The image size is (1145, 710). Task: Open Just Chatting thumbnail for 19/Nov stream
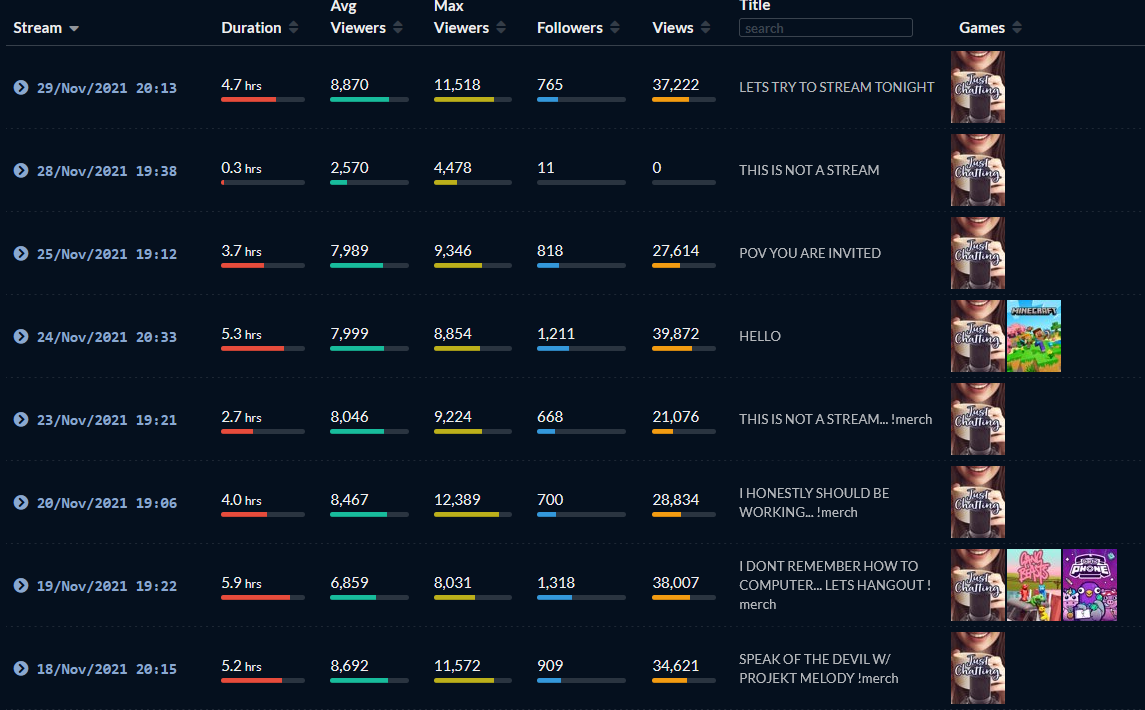(x=978, y=585)
